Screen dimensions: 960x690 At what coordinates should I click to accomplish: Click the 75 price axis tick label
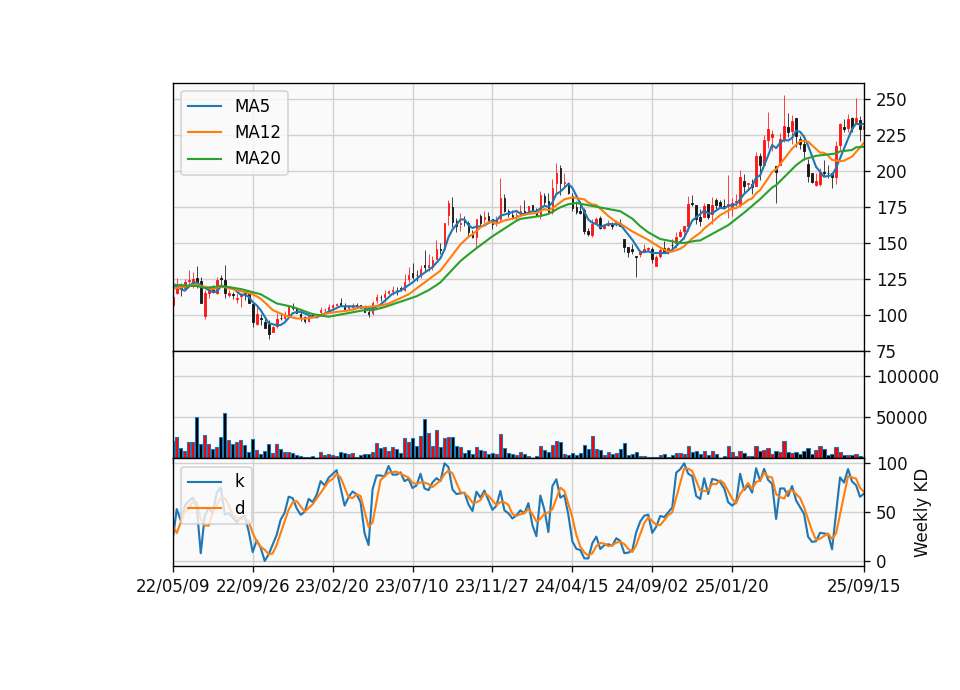(886, 352)
